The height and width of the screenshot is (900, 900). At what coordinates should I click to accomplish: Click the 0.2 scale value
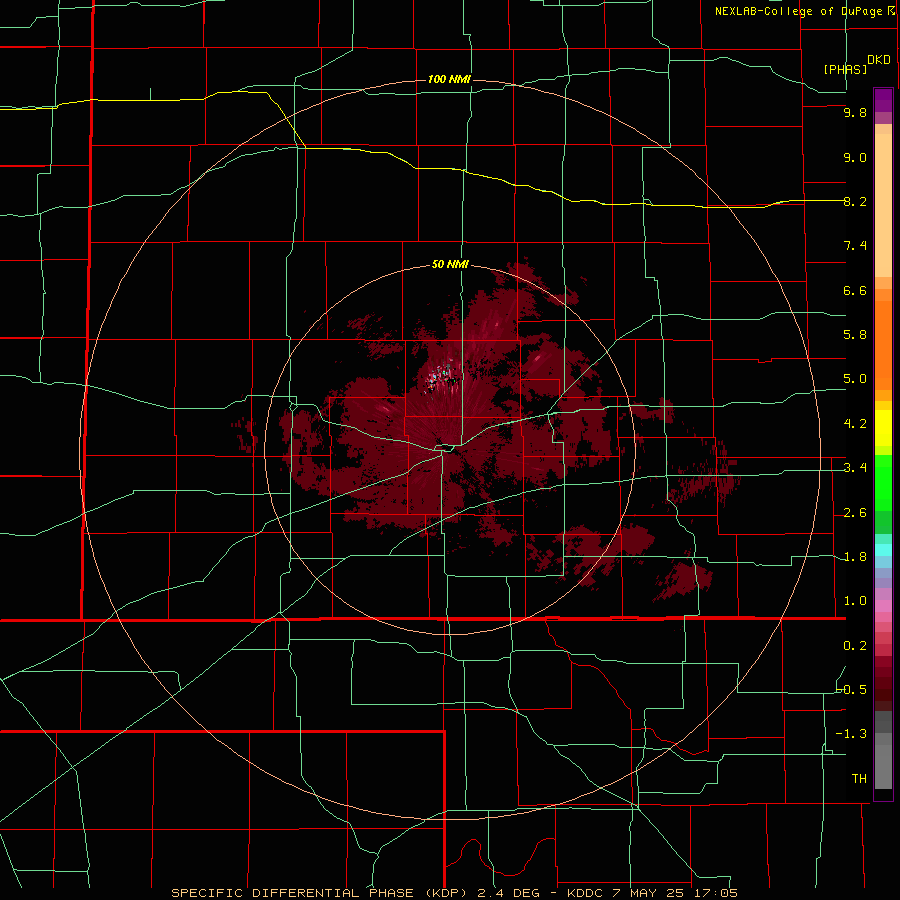point(855,646)
